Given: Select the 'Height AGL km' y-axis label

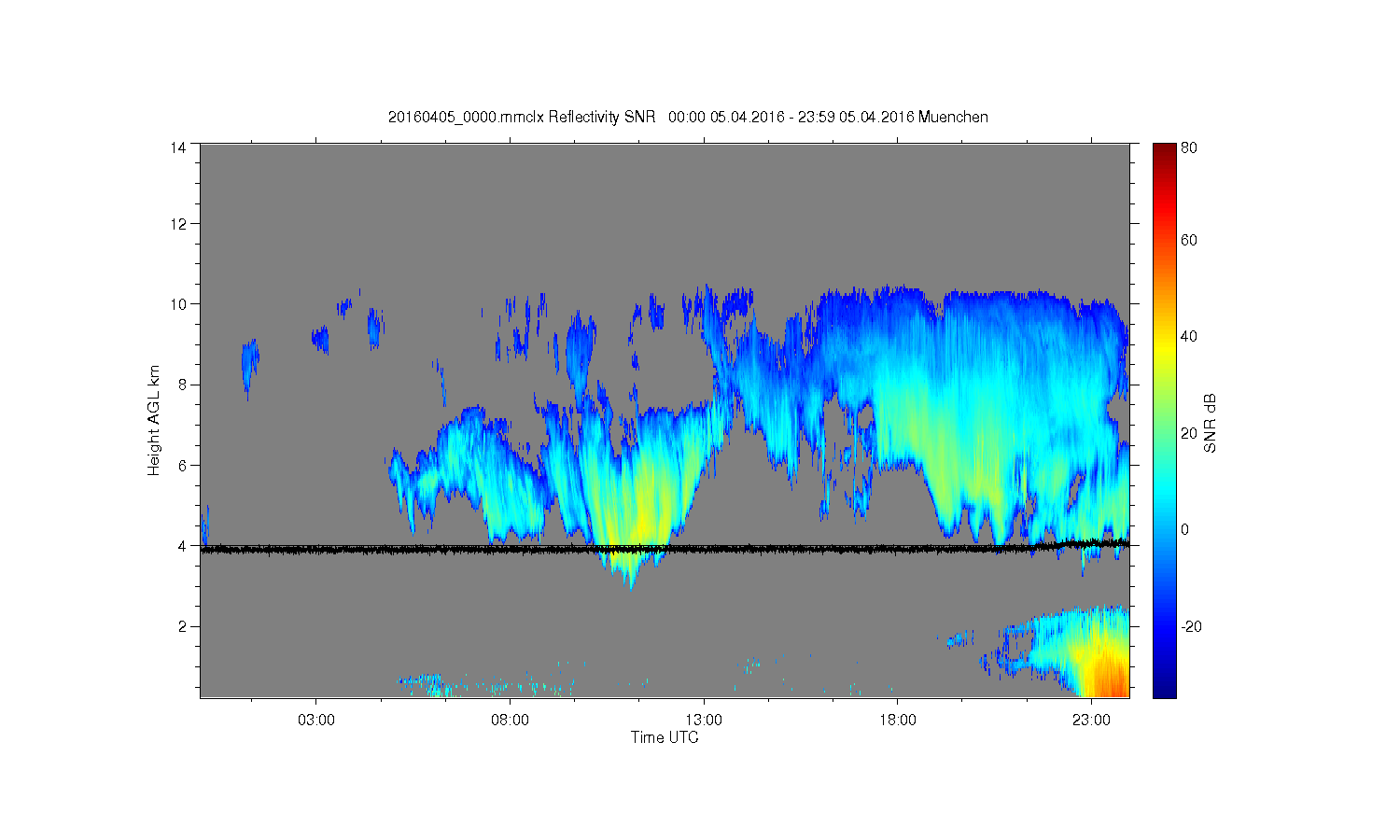Looking at the screenshot, I should click(154, 420).
